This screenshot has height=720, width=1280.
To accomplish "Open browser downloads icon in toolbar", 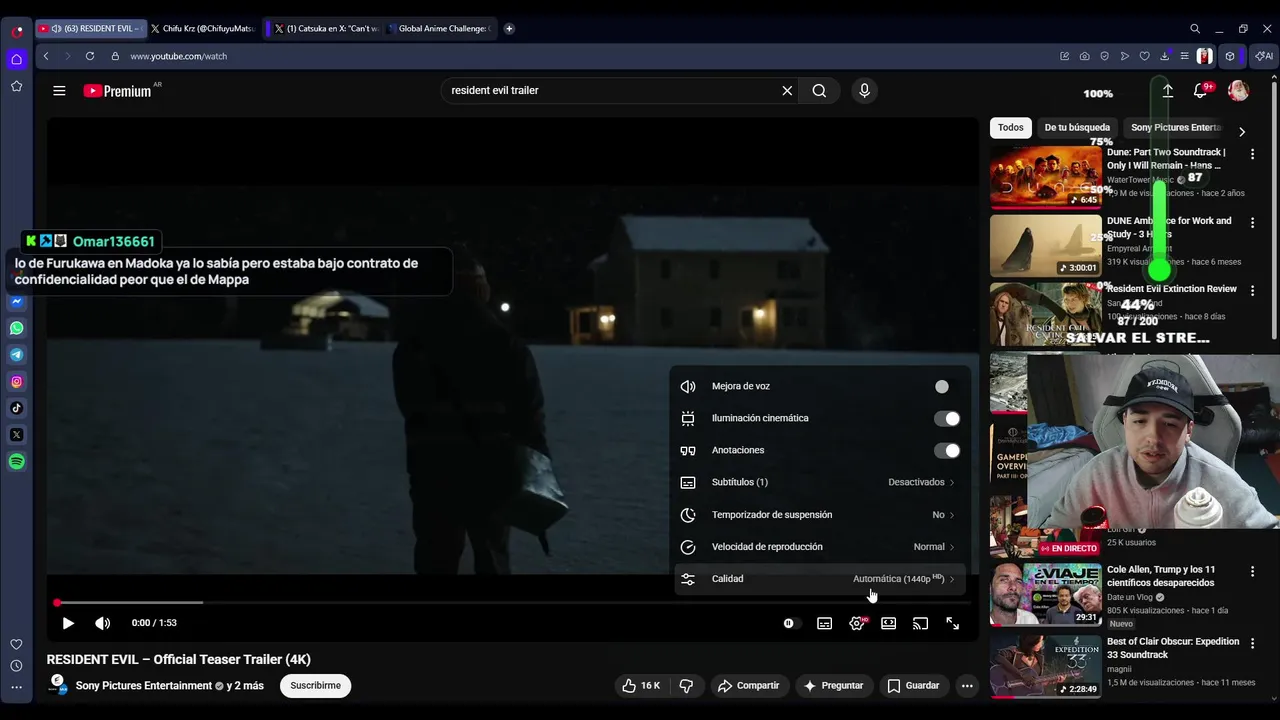I will pos(1165,56).
